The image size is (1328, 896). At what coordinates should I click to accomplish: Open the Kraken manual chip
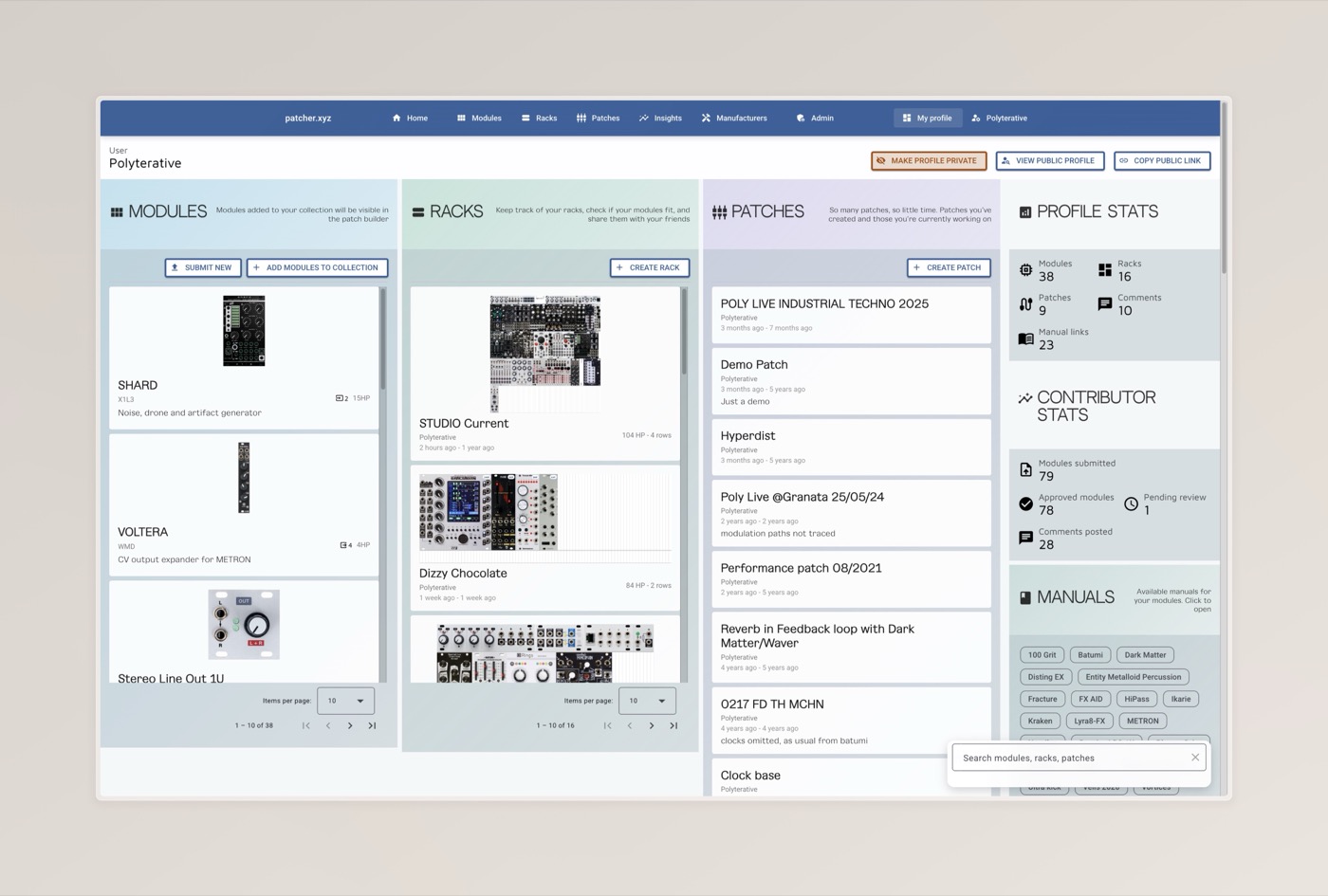coord(1040,721)
